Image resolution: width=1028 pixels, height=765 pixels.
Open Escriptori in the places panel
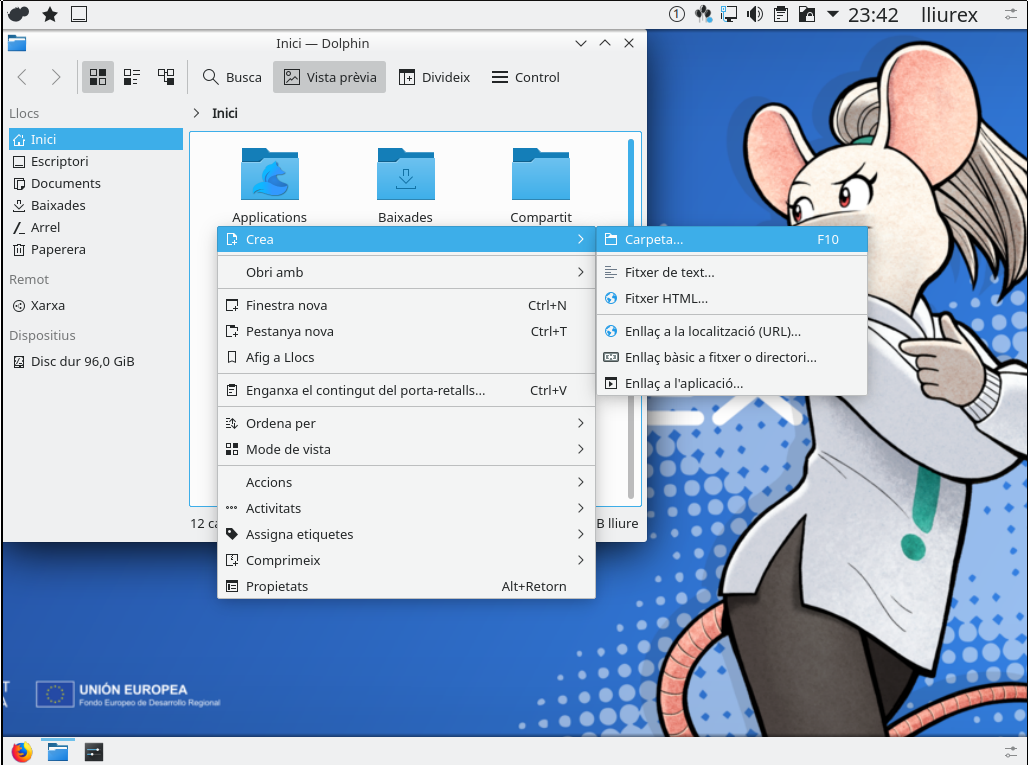coord(96,161)
